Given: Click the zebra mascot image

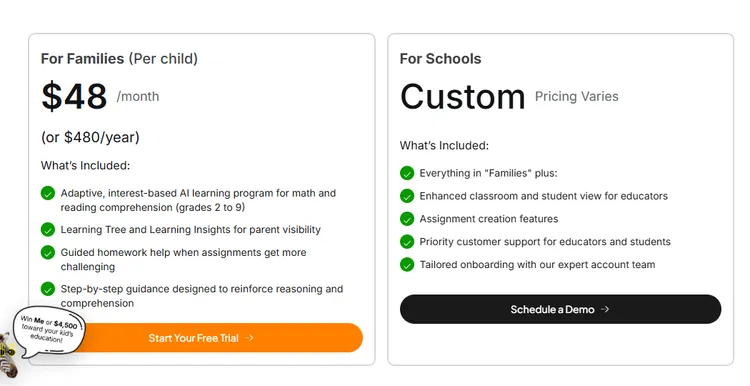Looking at the screenshot, I should coord(7,355).
